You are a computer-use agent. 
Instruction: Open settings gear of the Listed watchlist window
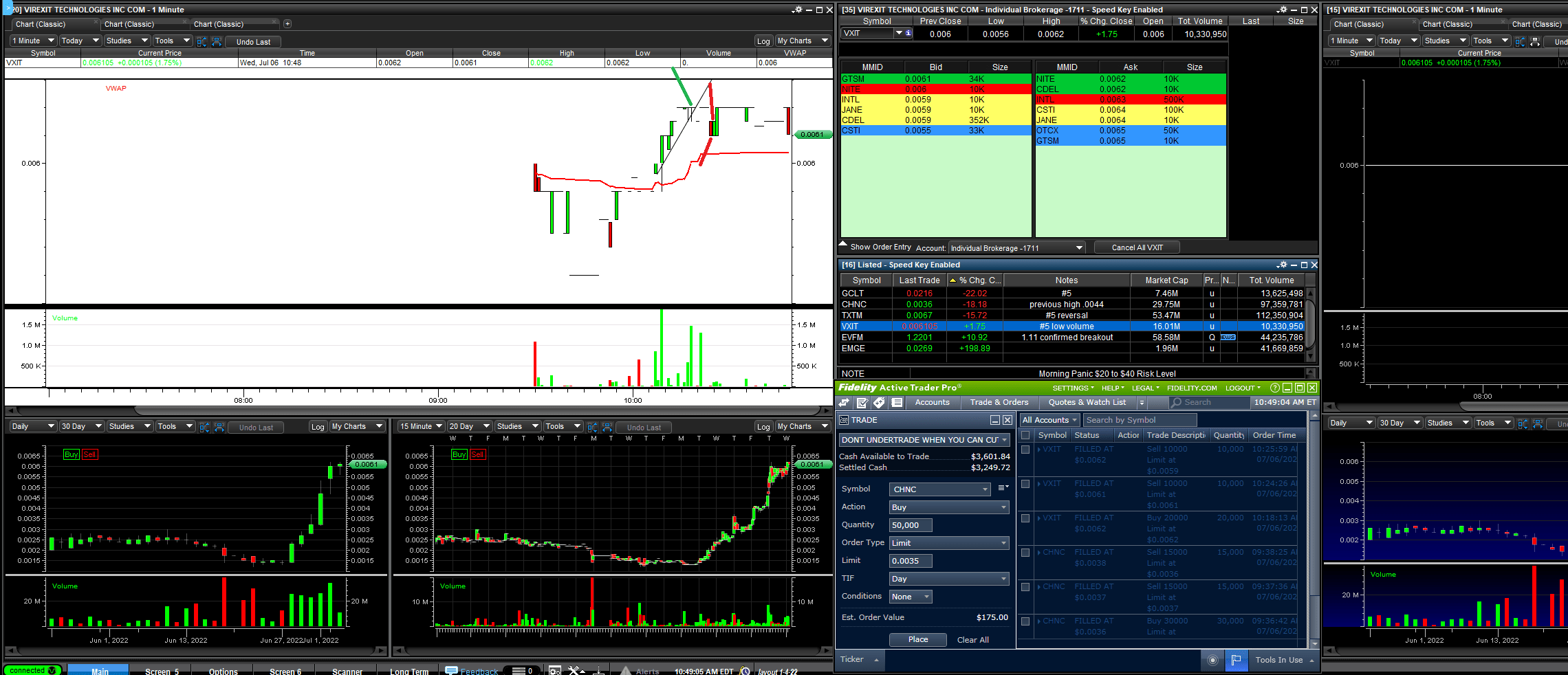click(x=1282, y=265)
